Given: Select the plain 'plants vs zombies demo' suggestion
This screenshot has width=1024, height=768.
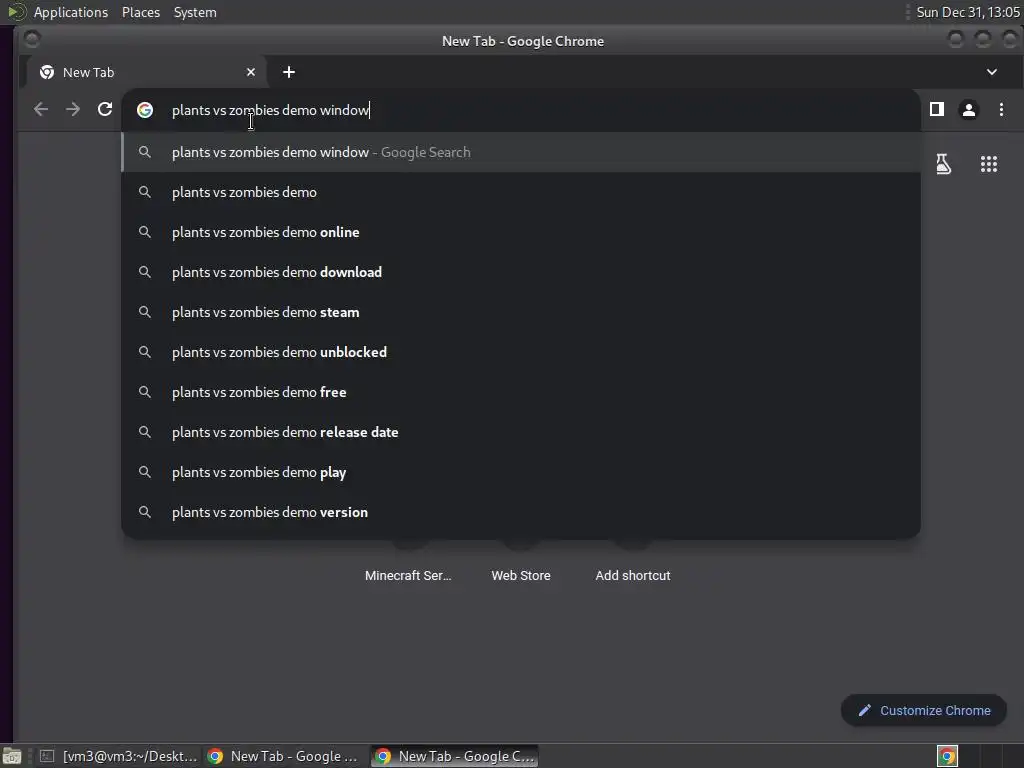Looking at the screenshot, I should pyautogui.click(x=521, y=192).
